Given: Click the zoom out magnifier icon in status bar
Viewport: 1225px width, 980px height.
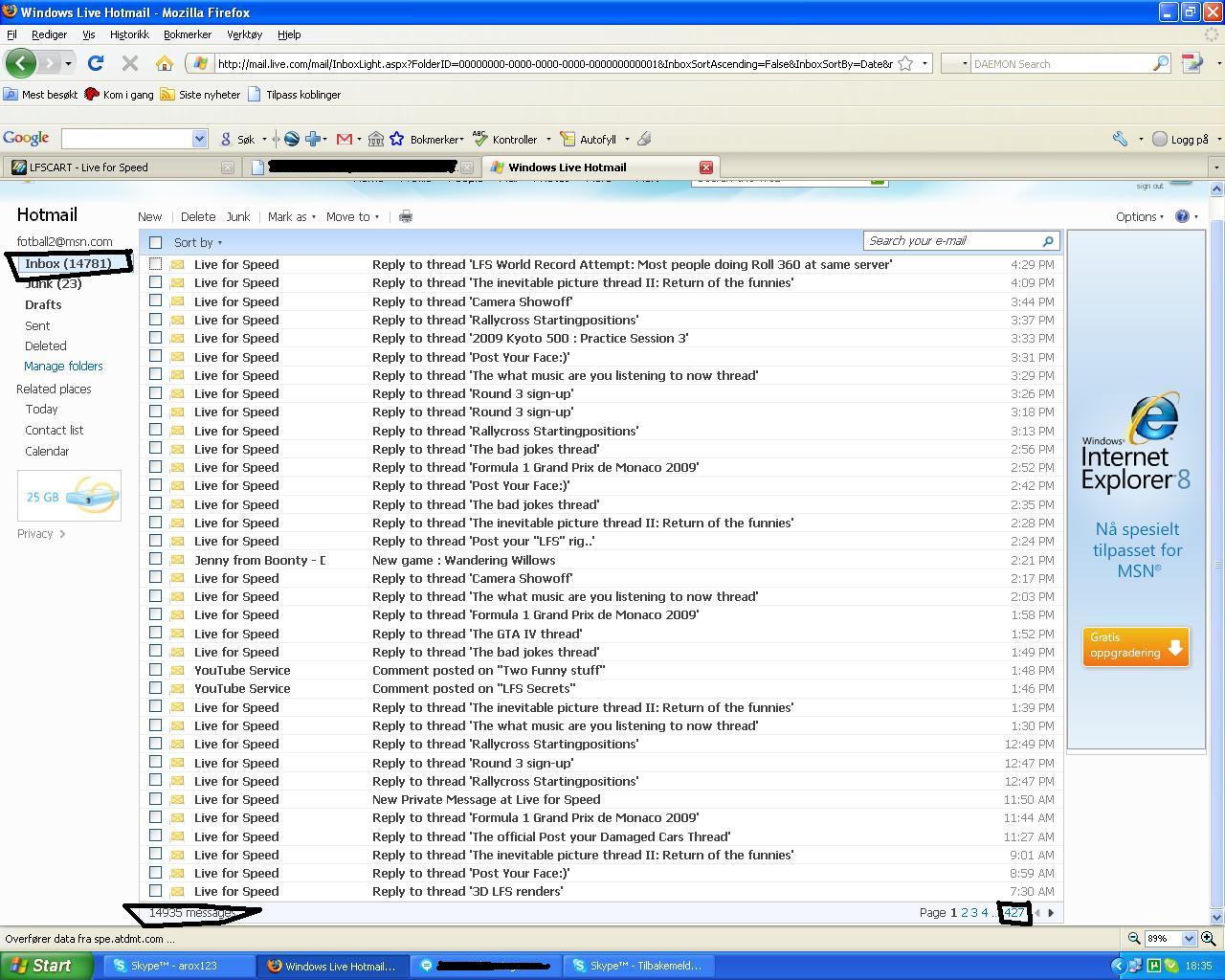Looking at the screenshot, I should point(1134,939).
